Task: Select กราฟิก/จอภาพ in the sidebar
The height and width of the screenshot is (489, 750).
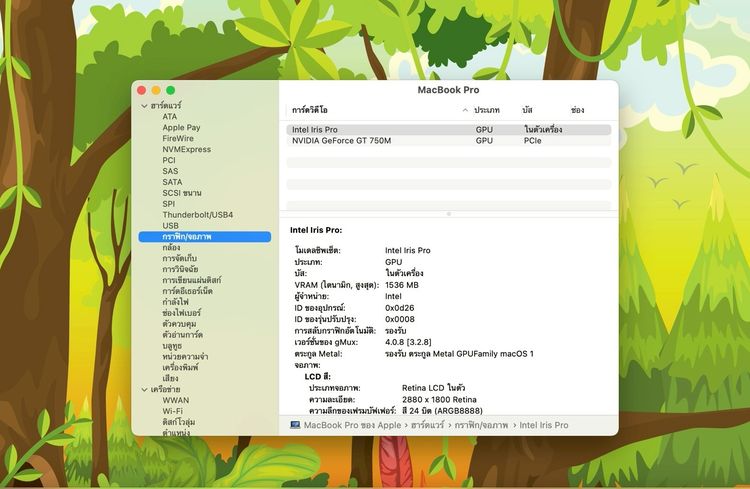Action: tap(205, 236)
